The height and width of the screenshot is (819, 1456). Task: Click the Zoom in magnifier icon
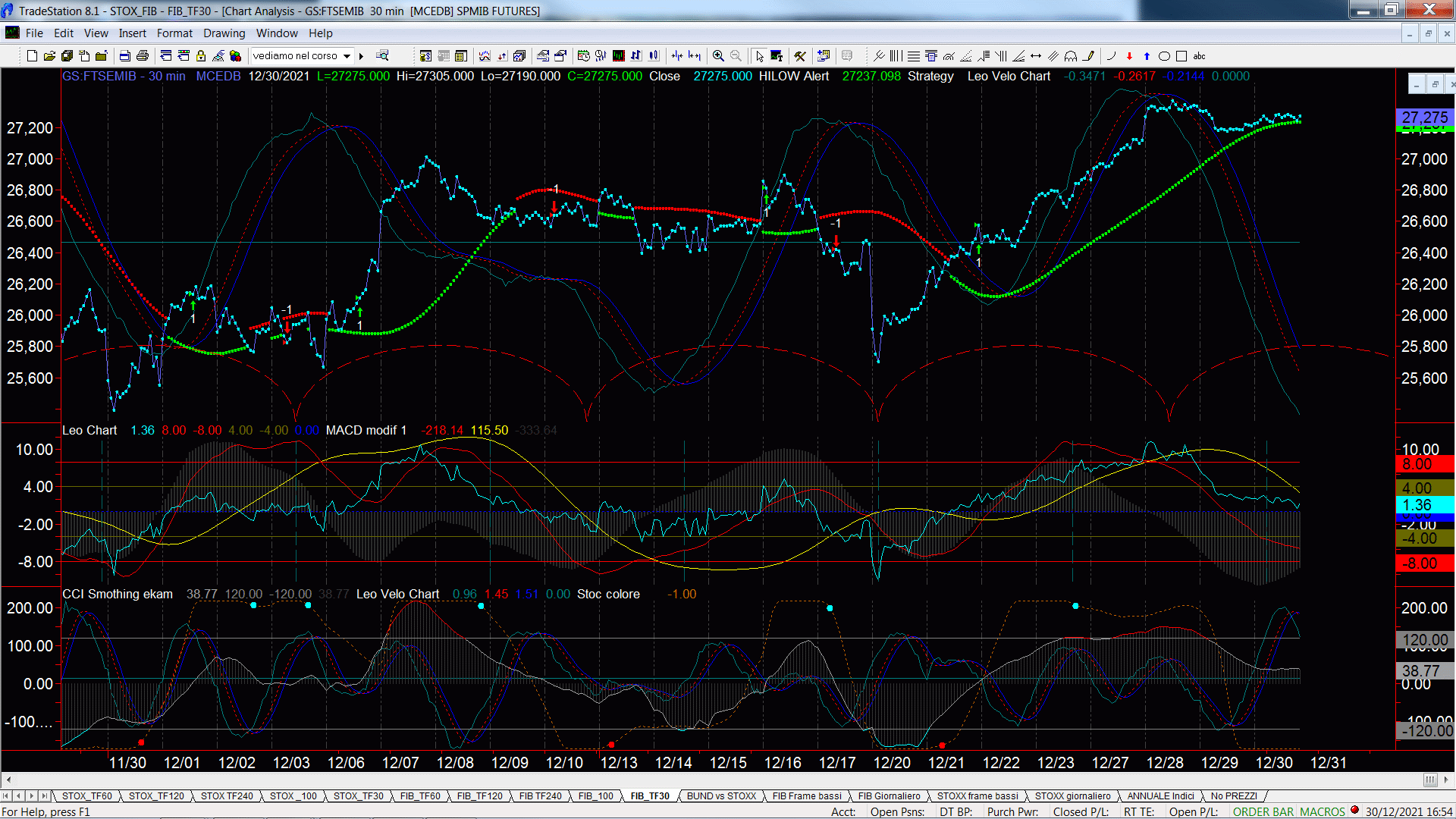[717, 55]
